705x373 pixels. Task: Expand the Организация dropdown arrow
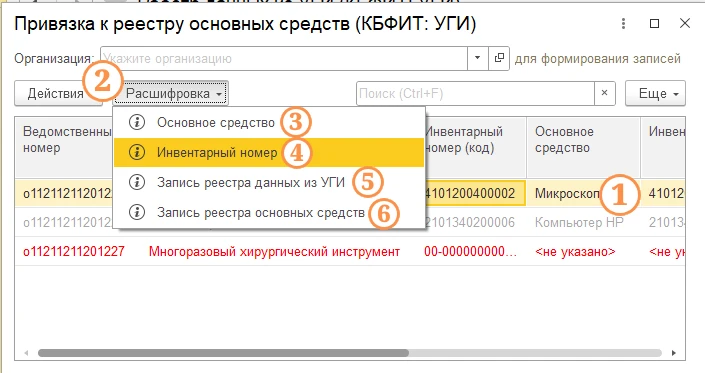[x=477, y=58]
